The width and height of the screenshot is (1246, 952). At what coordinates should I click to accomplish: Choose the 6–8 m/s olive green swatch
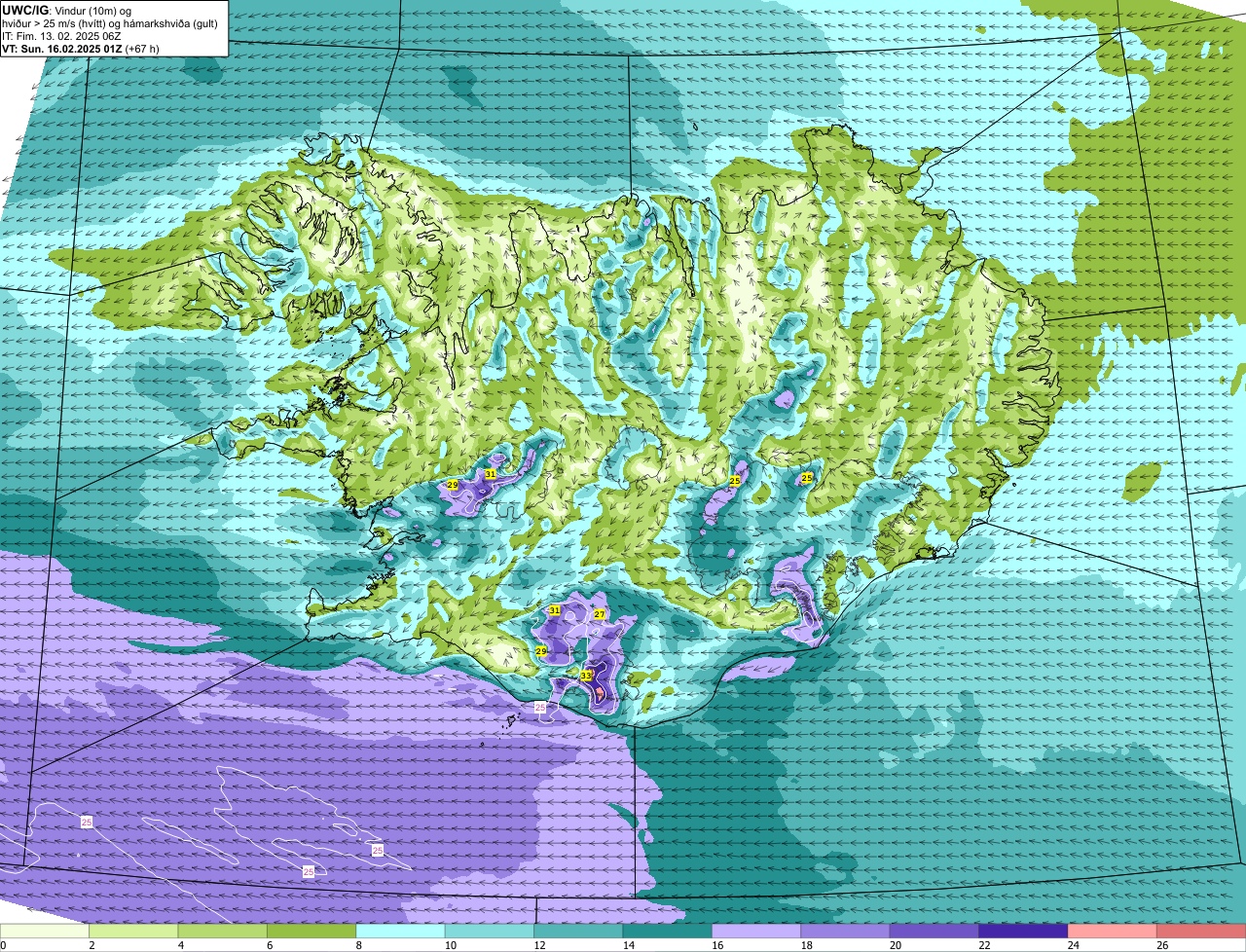[x=311, y=932]
